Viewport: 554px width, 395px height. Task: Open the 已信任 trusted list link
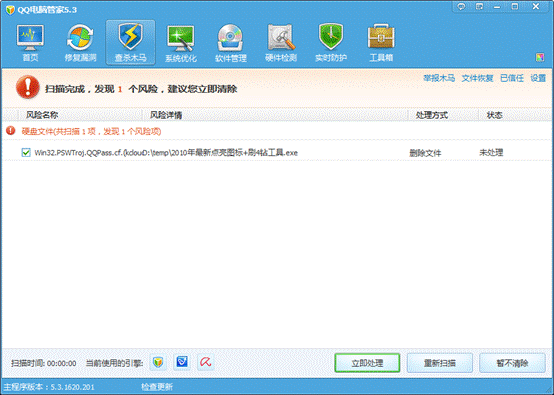pyautogui.click(x=512, y=78)
